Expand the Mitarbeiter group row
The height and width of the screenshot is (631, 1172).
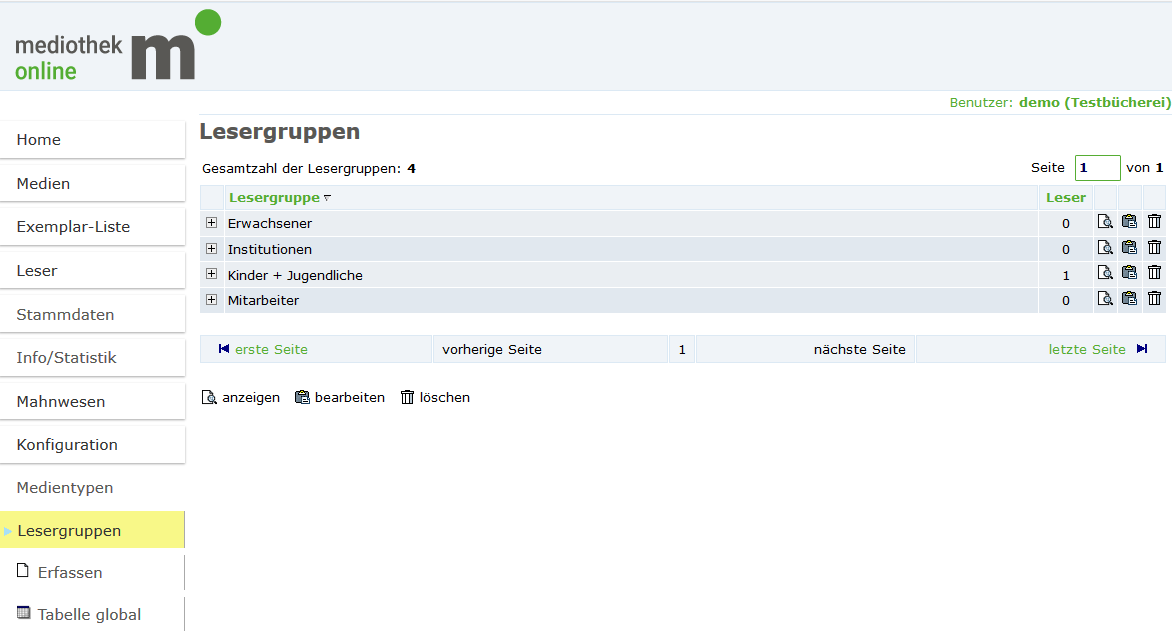[x=211, y=300]
